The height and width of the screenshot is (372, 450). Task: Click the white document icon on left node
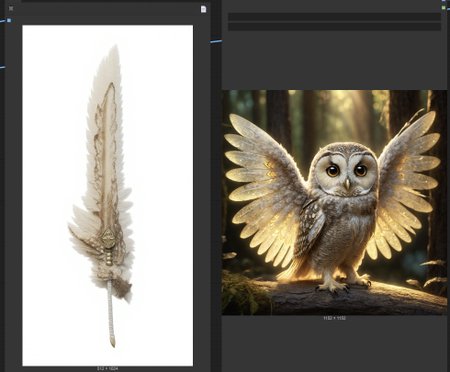(203, 9)
